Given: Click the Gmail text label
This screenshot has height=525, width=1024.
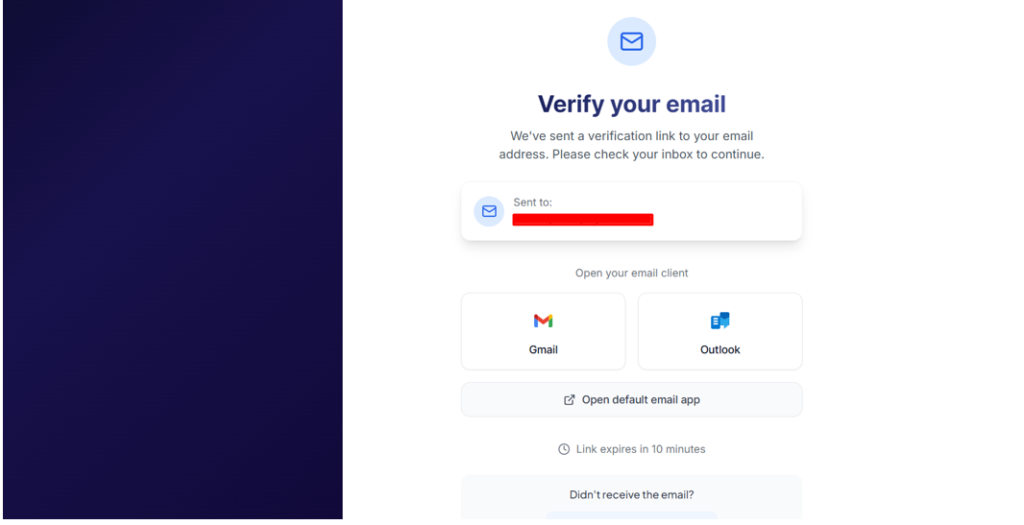Looking at the screenshot, I should tap(543, 350).
